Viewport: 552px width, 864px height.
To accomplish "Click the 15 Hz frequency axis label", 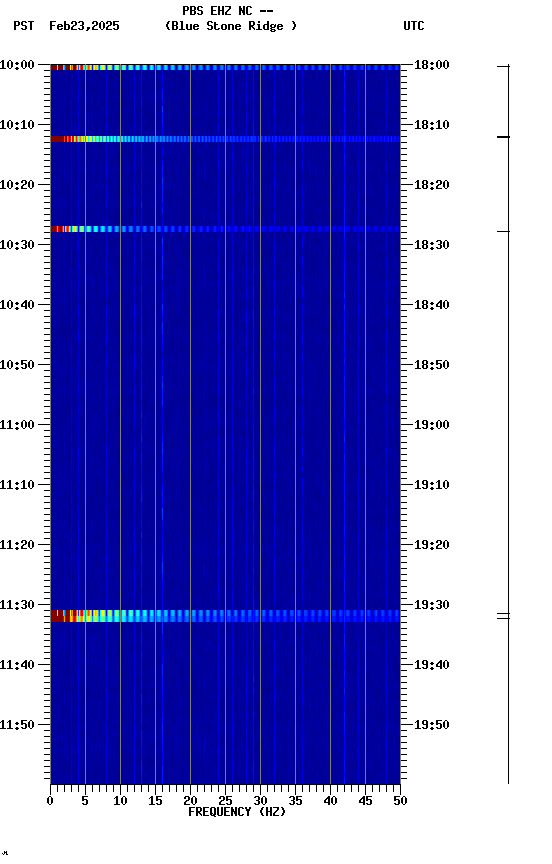I will [x=155, y=801].
